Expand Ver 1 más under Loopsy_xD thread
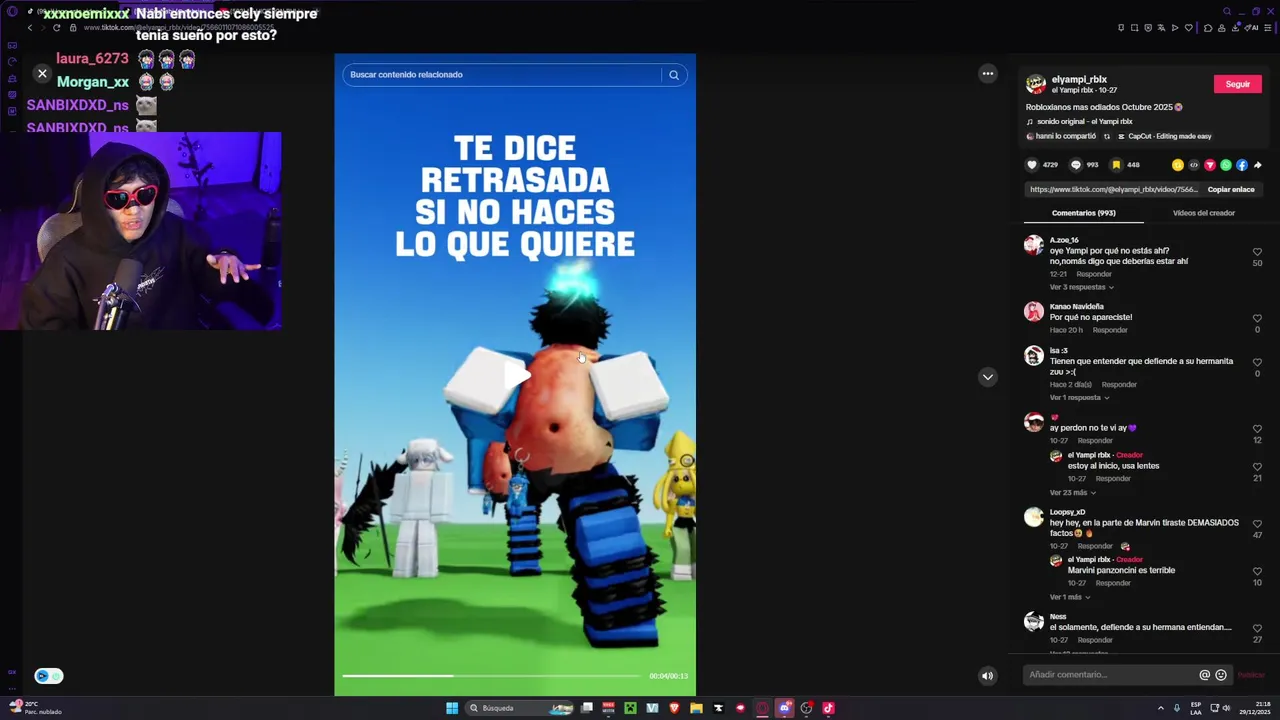This screenshot has height=720, width=1280. pyautogui.click(x=1071, y=597)
